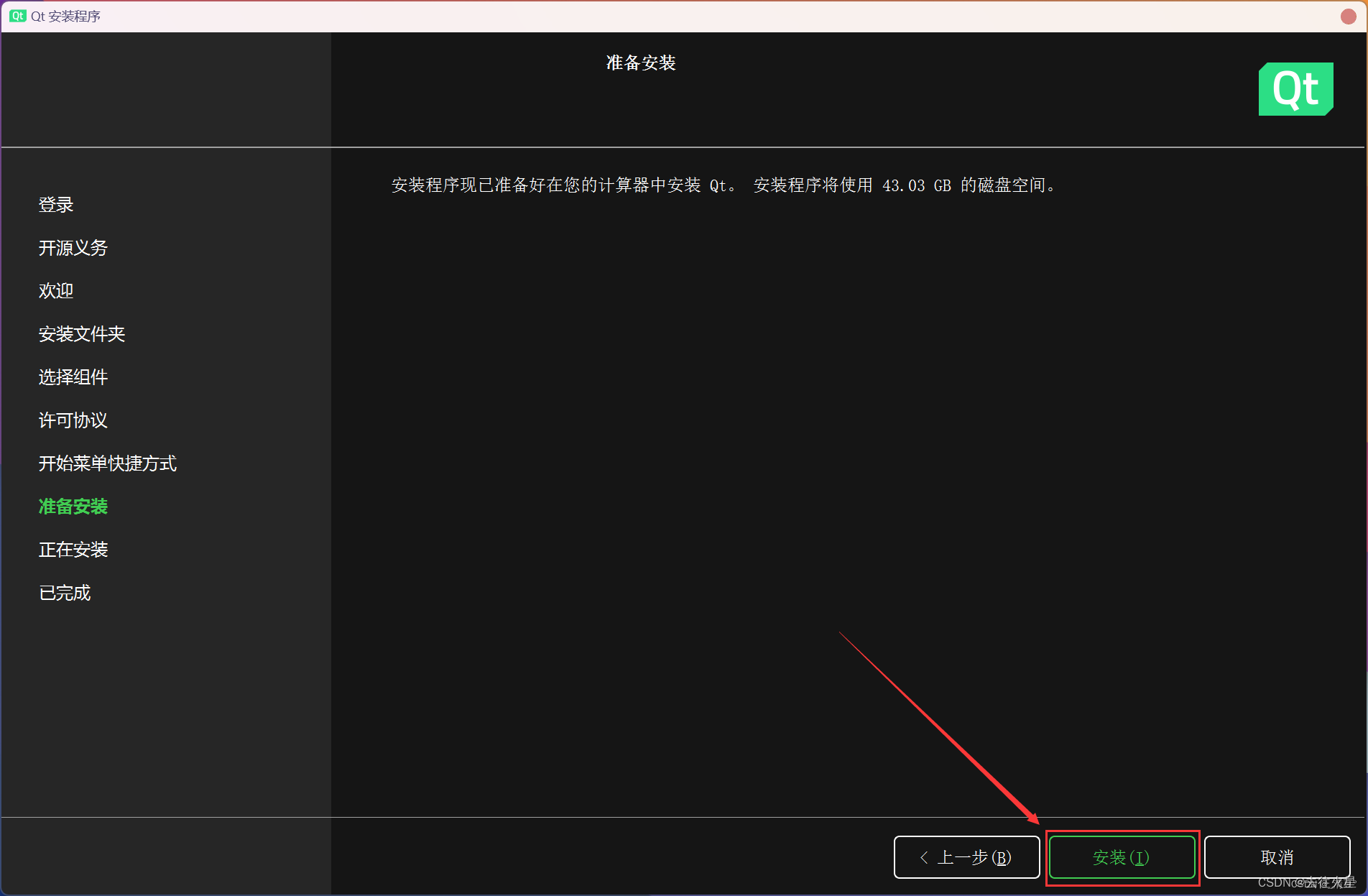Click the 安装(I) install button
The width and height of the screenshot is (1368, 896).
1122,857
